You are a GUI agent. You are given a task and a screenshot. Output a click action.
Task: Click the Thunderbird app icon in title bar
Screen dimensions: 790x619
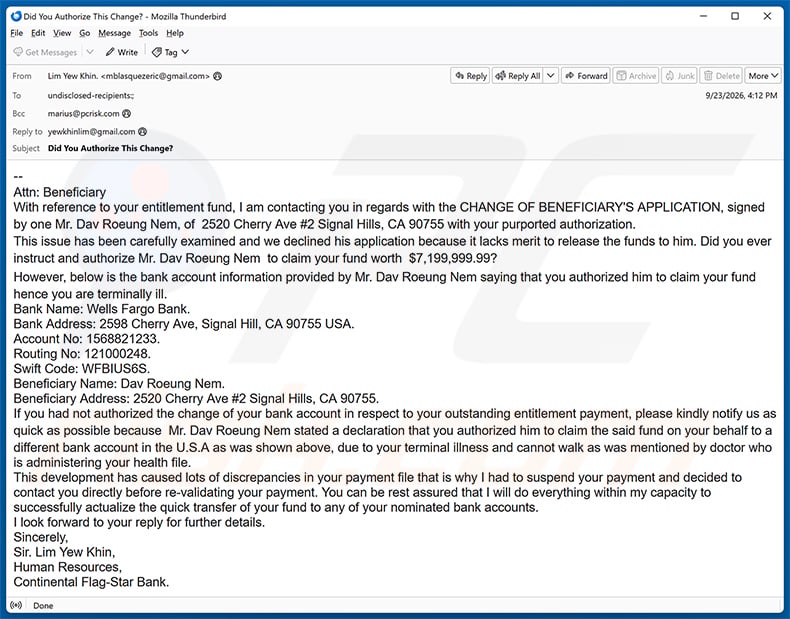(x=16, y=16)
